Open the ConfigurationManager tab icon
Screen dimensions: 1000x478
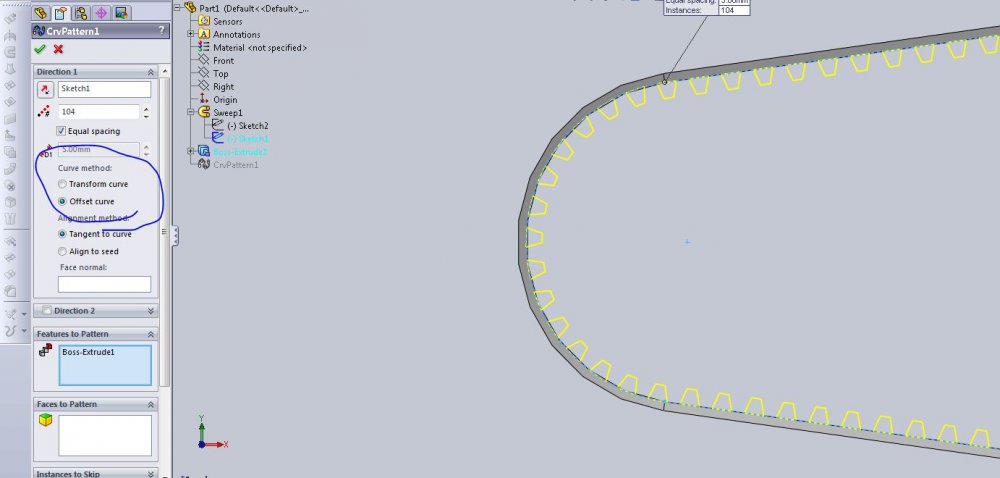(81, 12)
